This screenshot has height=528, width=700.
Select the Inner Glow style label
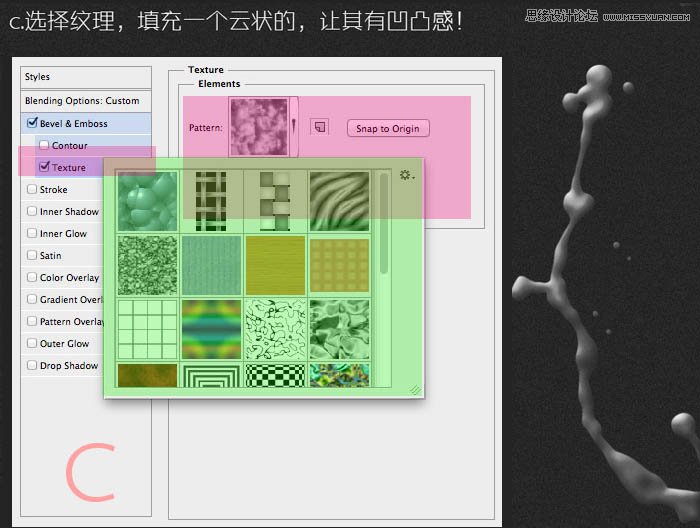tap(63, 233)
